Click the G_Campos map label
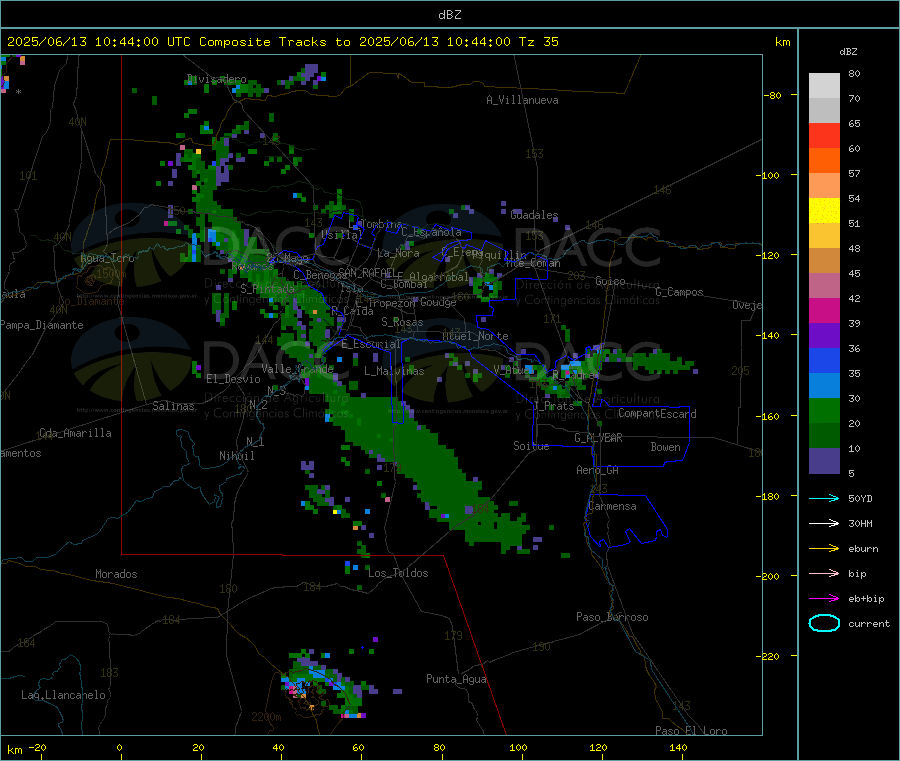The image size is (900, 761). pyautogui.click(x=679, y=292)
